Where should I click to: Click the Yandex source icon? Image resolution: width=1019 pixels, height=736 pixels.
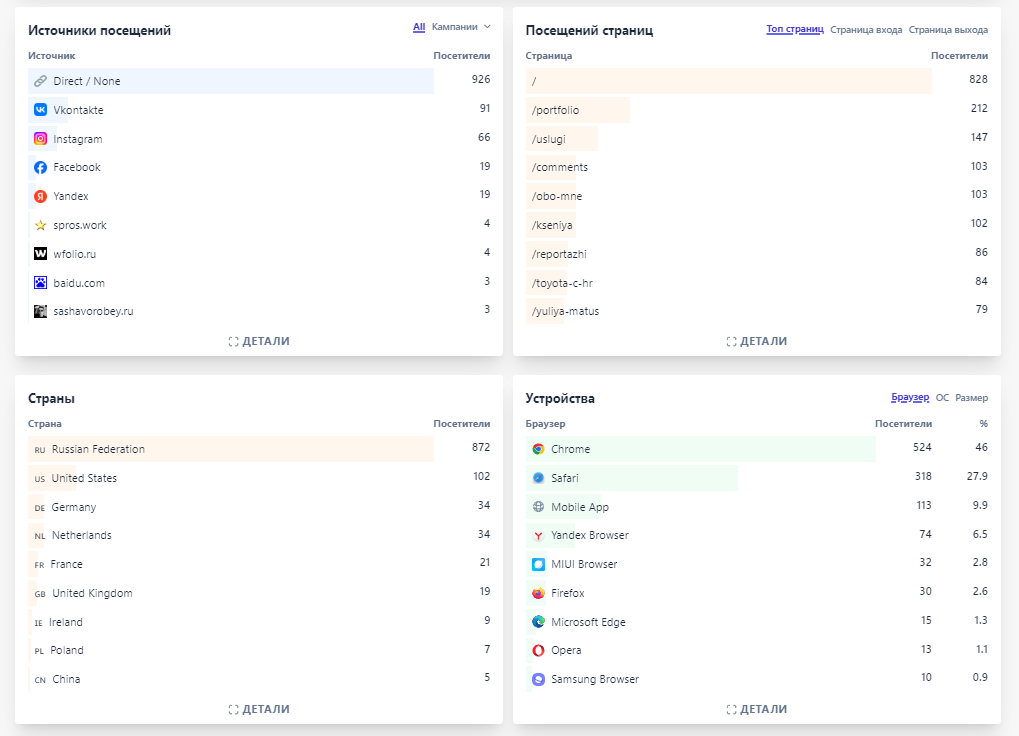point(40,197)
